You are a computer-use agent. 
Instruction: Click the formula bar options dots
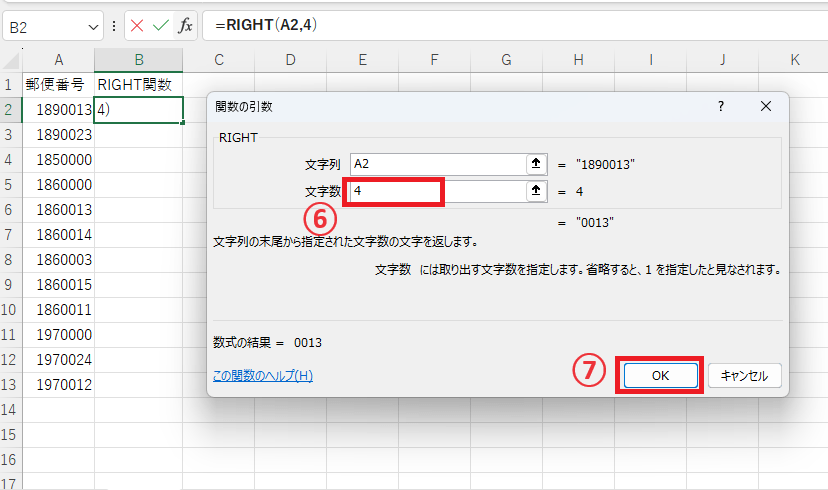click(x=114, y=26)
